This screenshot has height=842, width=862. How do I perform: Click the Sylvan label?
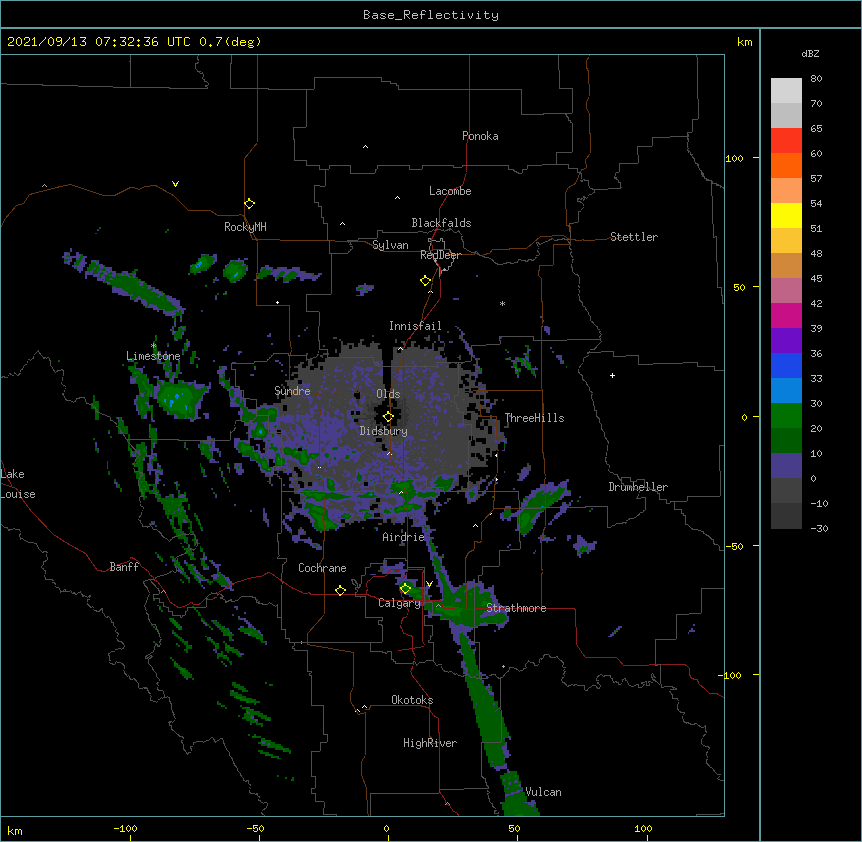pyautogui.click(x=390, y=245)
